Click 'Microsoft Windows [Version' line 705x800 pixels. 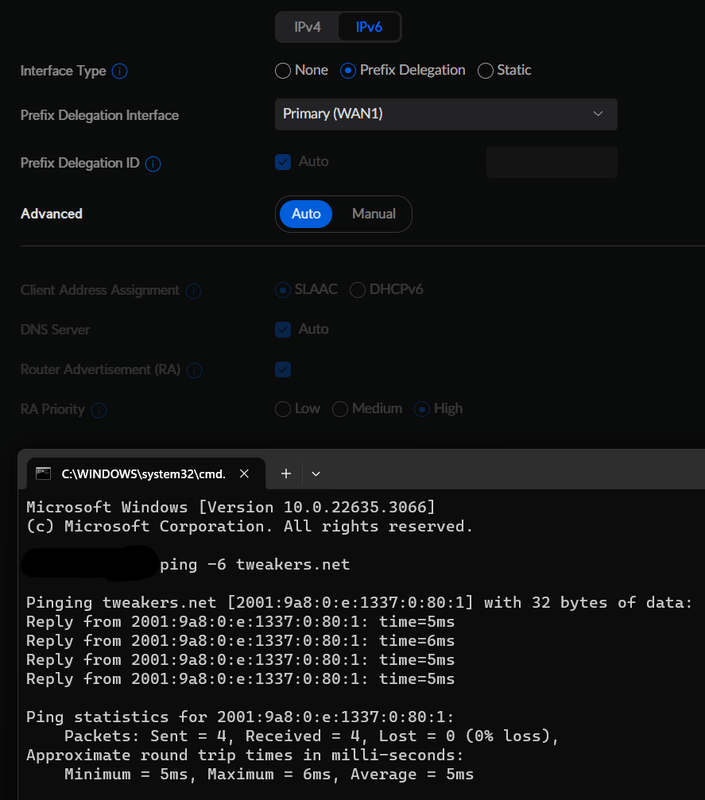click(231, 507)
